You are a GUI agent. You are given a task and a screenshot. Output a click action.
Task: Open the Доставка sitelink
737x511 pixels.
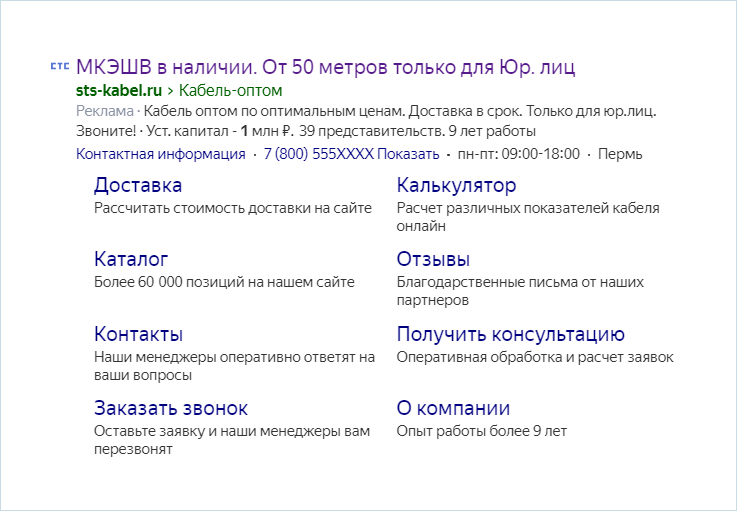coord(138,185)
